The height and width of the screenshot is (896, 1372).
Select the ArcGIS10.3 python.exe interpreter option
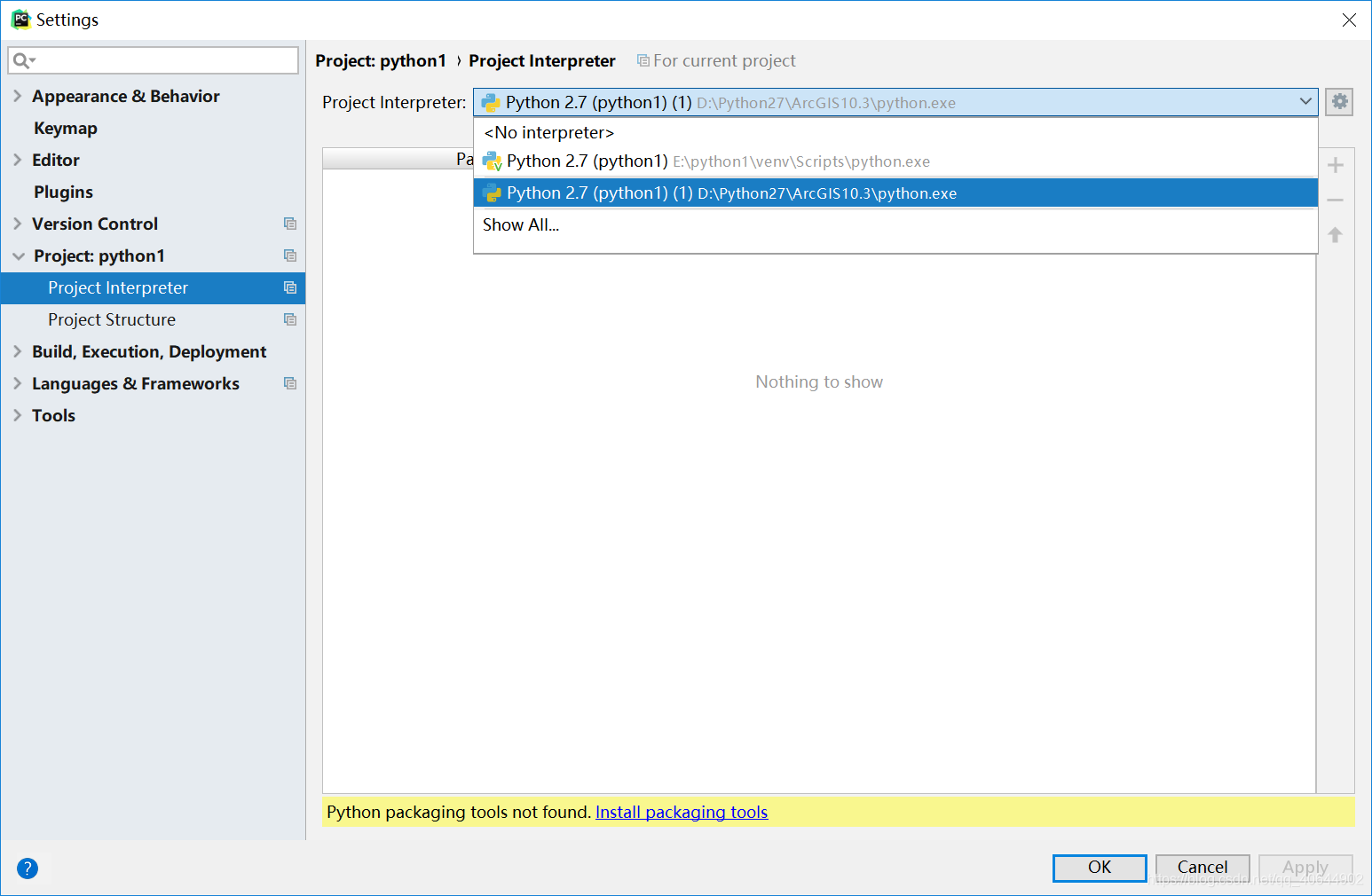(895, 193)
